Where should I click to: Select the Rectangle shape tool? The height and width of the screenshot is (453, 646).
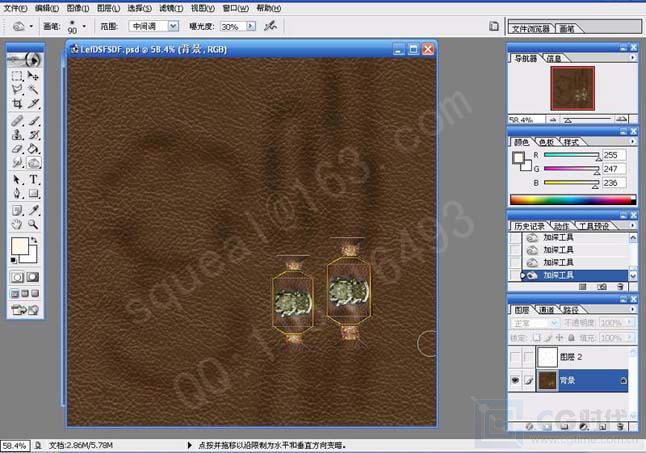(33, 194)
